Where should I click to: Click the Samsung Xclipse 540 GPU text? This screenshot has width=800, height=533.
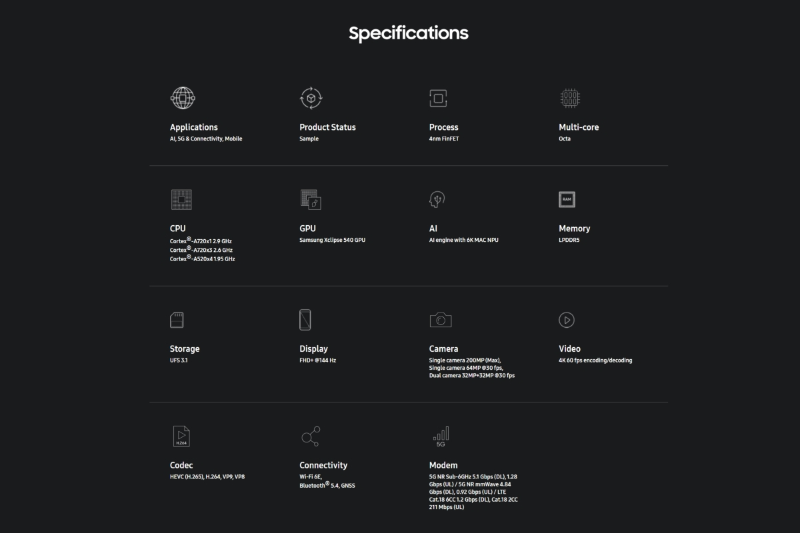(332, 240)
